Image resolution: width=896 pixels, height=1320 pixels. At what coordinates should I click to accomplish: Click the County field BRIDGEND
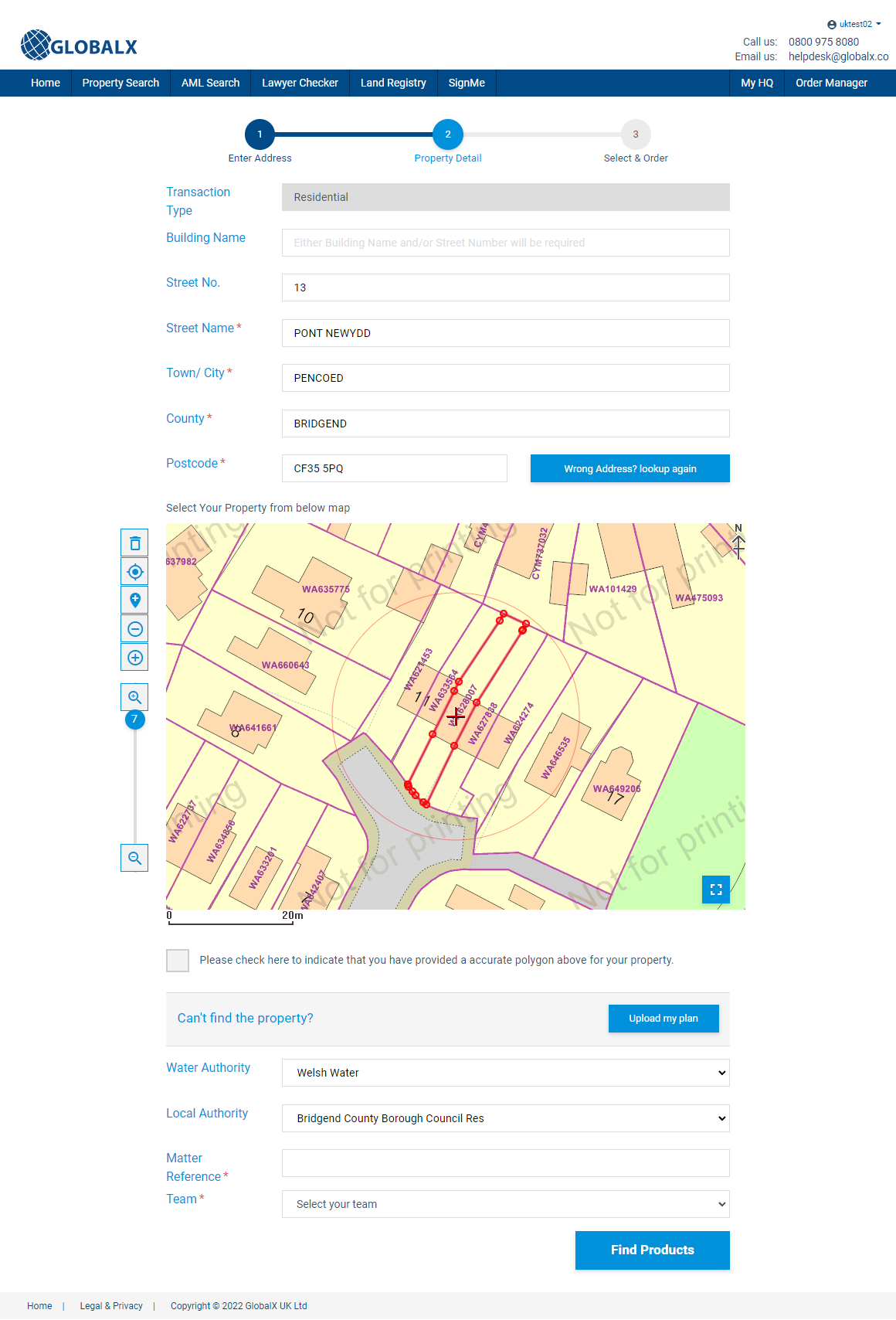coord(506,424)
